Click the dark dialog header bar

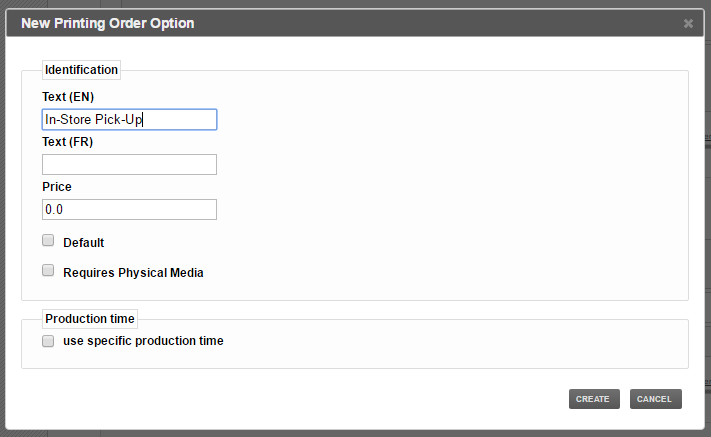pos(355,23)
